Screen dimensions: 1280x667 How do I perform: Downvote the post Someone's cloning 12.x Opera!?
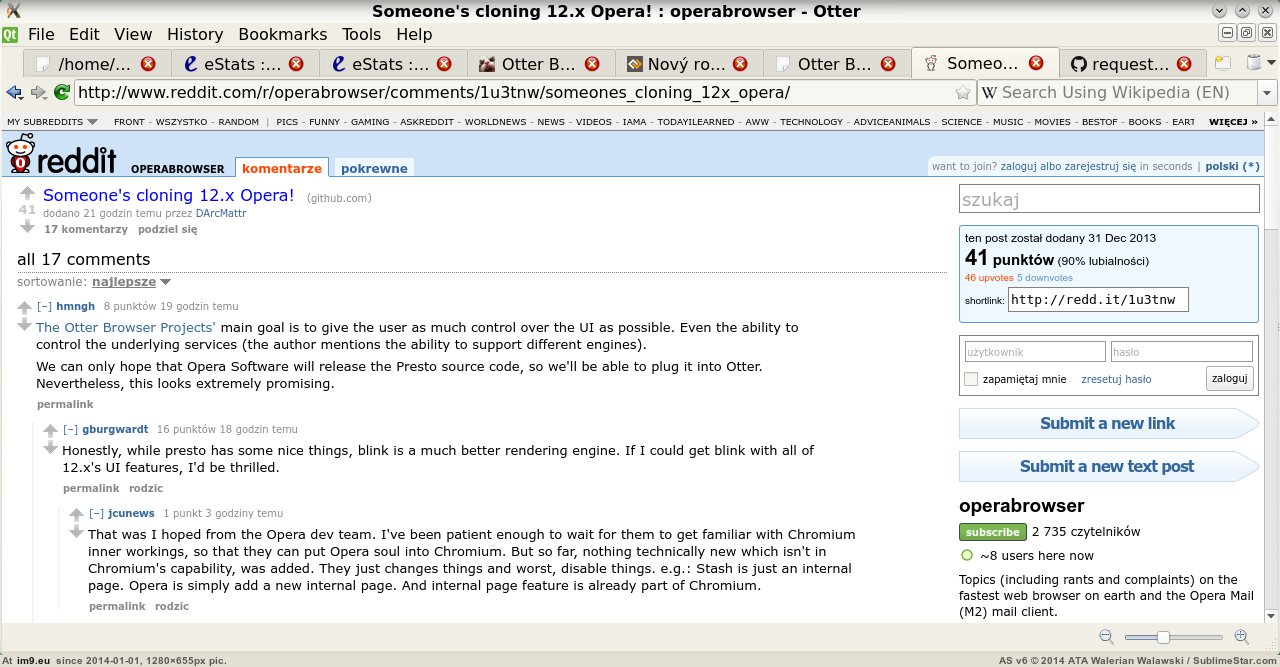(27, 226)
